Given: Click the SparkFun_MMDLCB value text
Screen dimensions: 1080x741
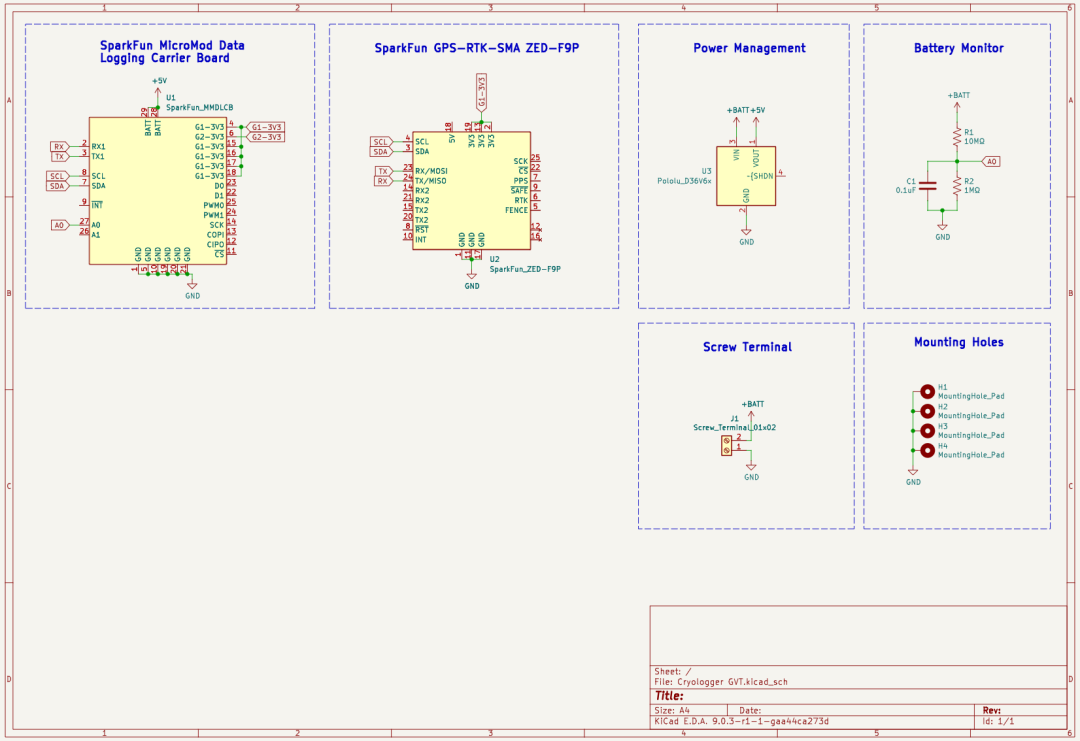Looking at the screenshot, I should 199,107.
